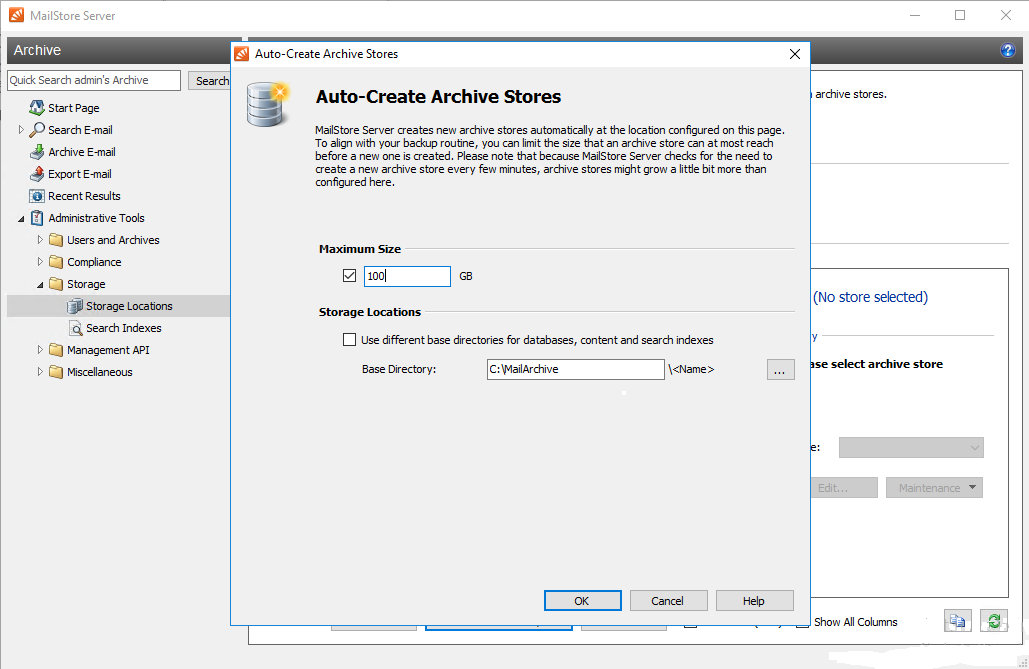Click the Administrative Tools clipboard icon
1029x669 pixels.
coord(37,218)
